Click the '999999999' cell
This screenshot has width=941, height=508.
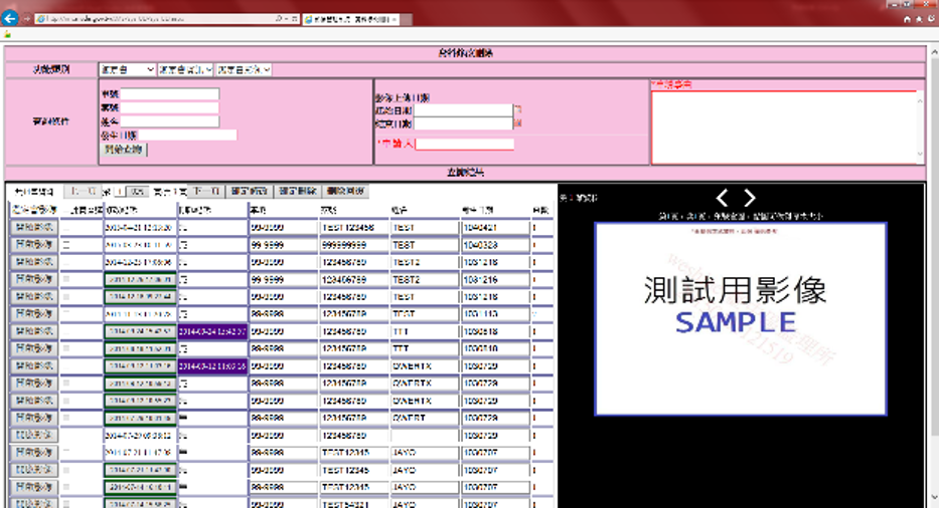pyautogui.click(x=354, y=246)
